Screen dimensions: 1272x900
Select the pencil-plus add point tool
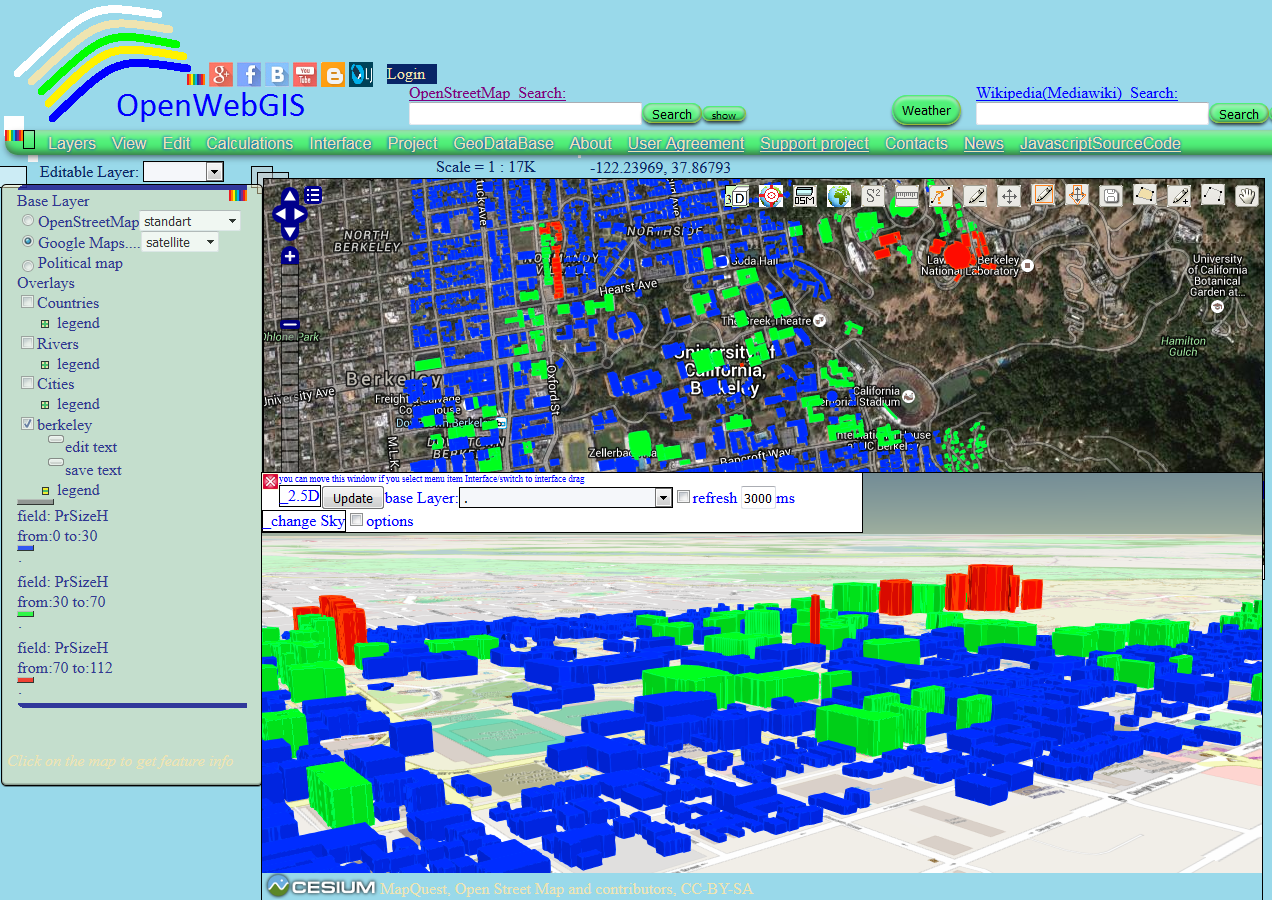tap(1179, 196)
